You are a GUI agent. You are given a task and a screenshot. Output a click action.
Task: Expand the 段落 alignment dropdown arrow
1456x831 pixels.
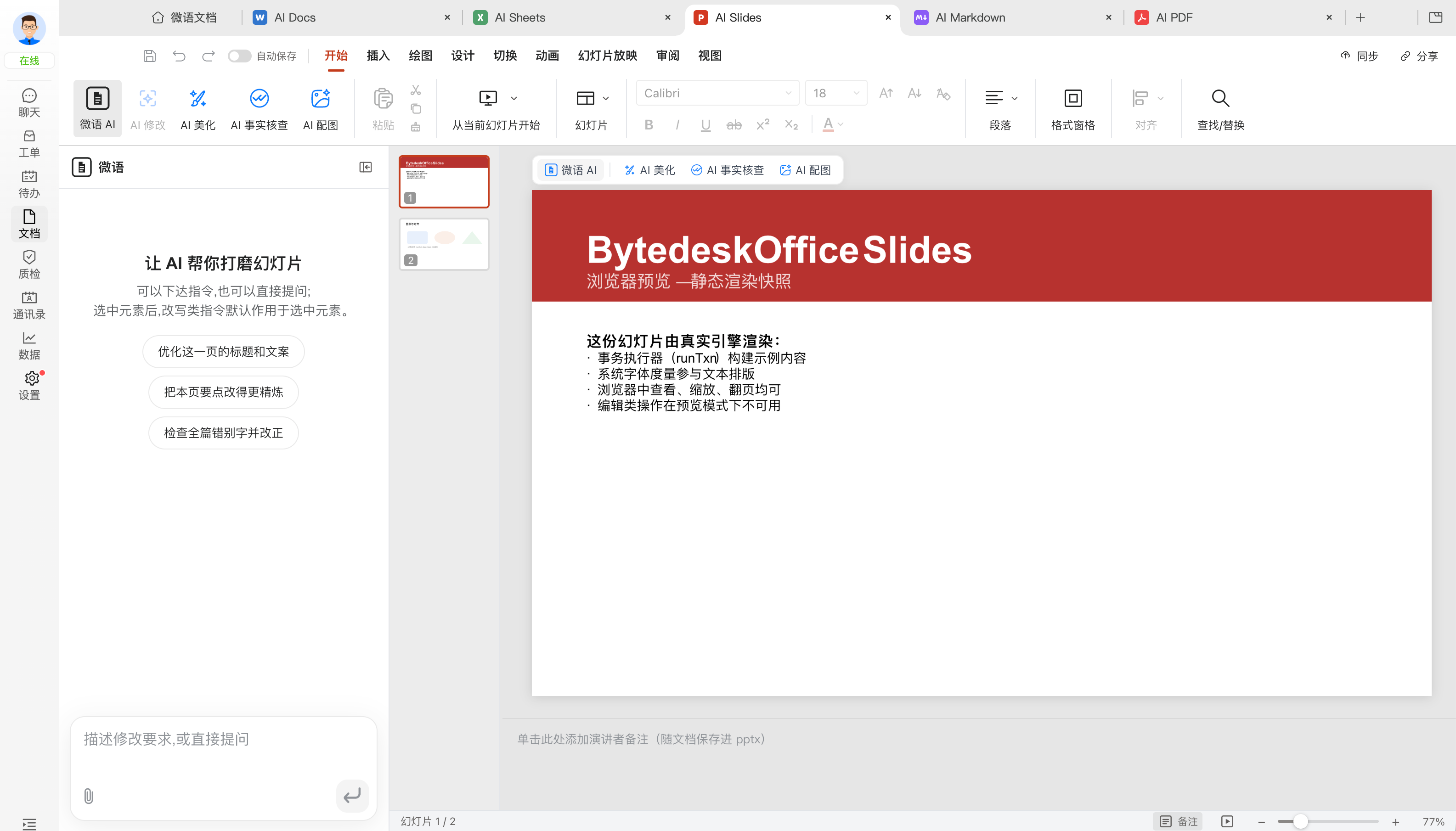[1015, 98]
